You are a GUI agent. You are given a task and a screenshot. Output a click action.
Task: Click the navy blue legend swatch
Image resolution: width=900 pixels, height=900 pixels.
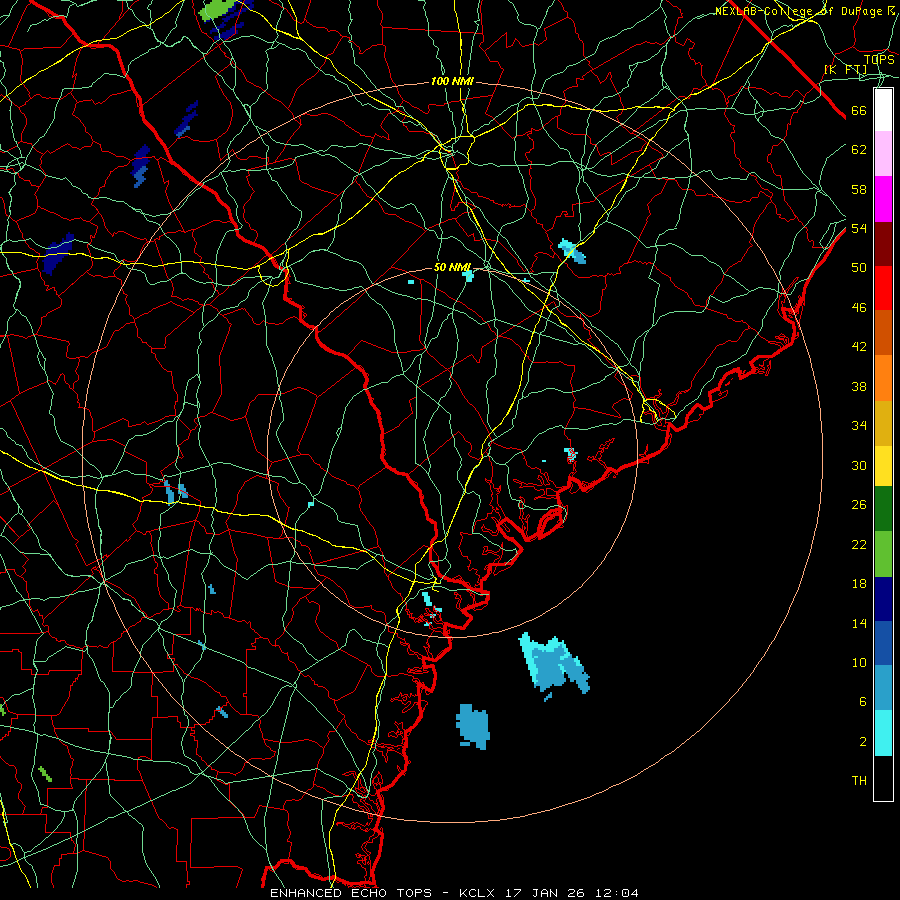point(883,599)
